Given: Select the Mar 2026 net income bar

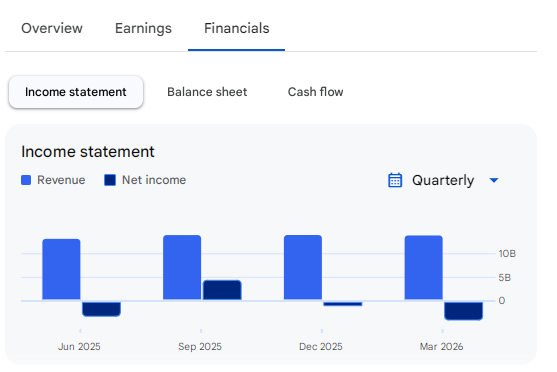Looking at the screenshot, I should point(464,311).
